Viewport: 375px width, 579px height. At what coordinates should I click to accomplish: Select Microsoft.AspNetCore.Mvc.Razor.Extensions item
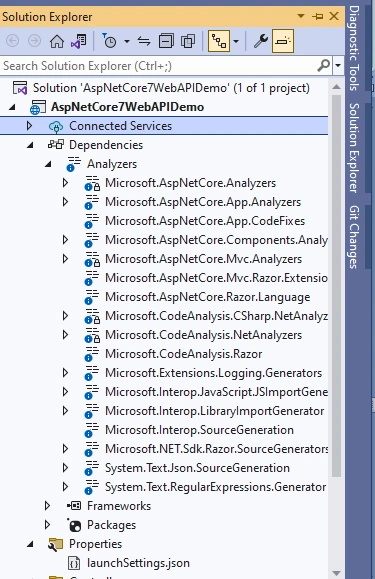point(216,278)
